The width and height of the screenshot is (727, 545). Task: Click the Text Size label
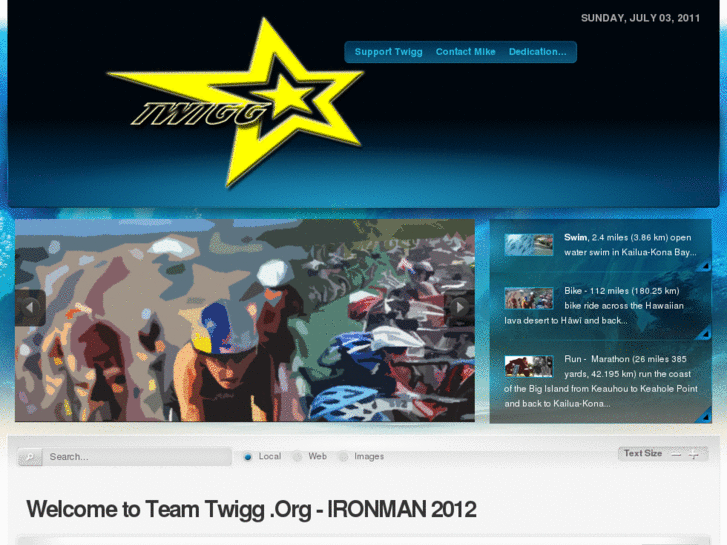pos(643,454)
